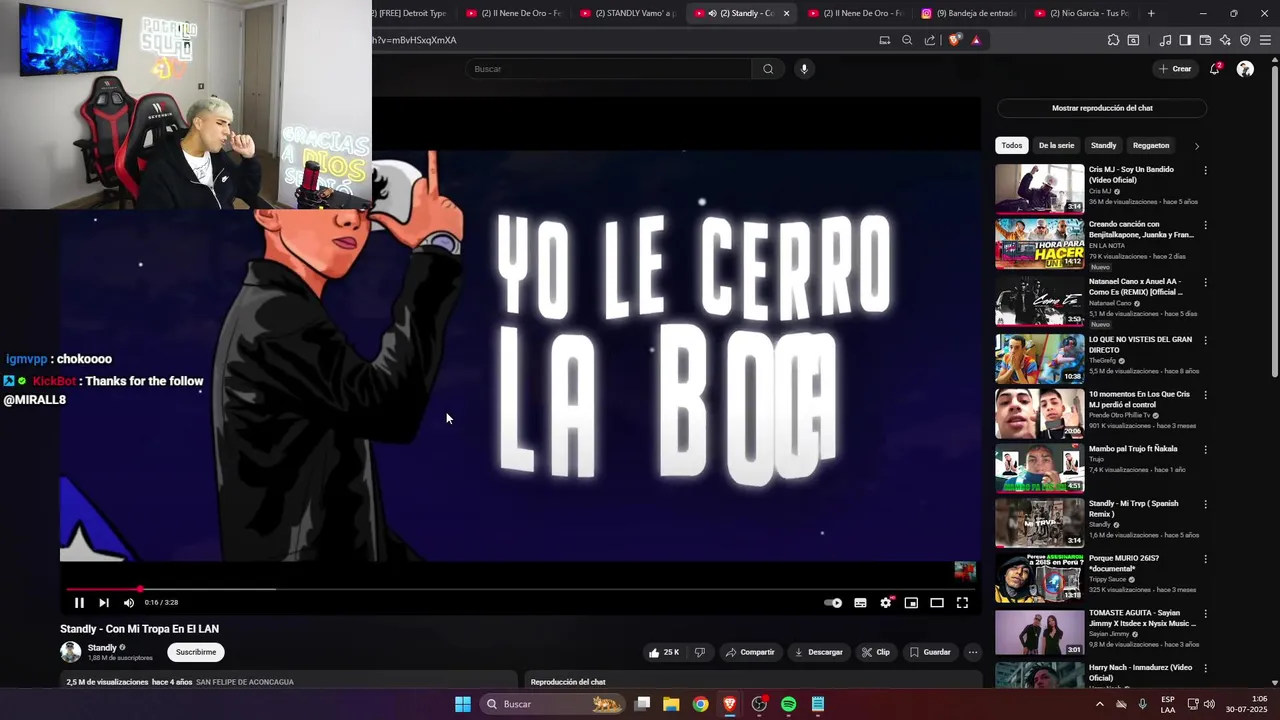Subscribe to Standly with Suscribirme button
1280x720 pixels.
(196, 652)
